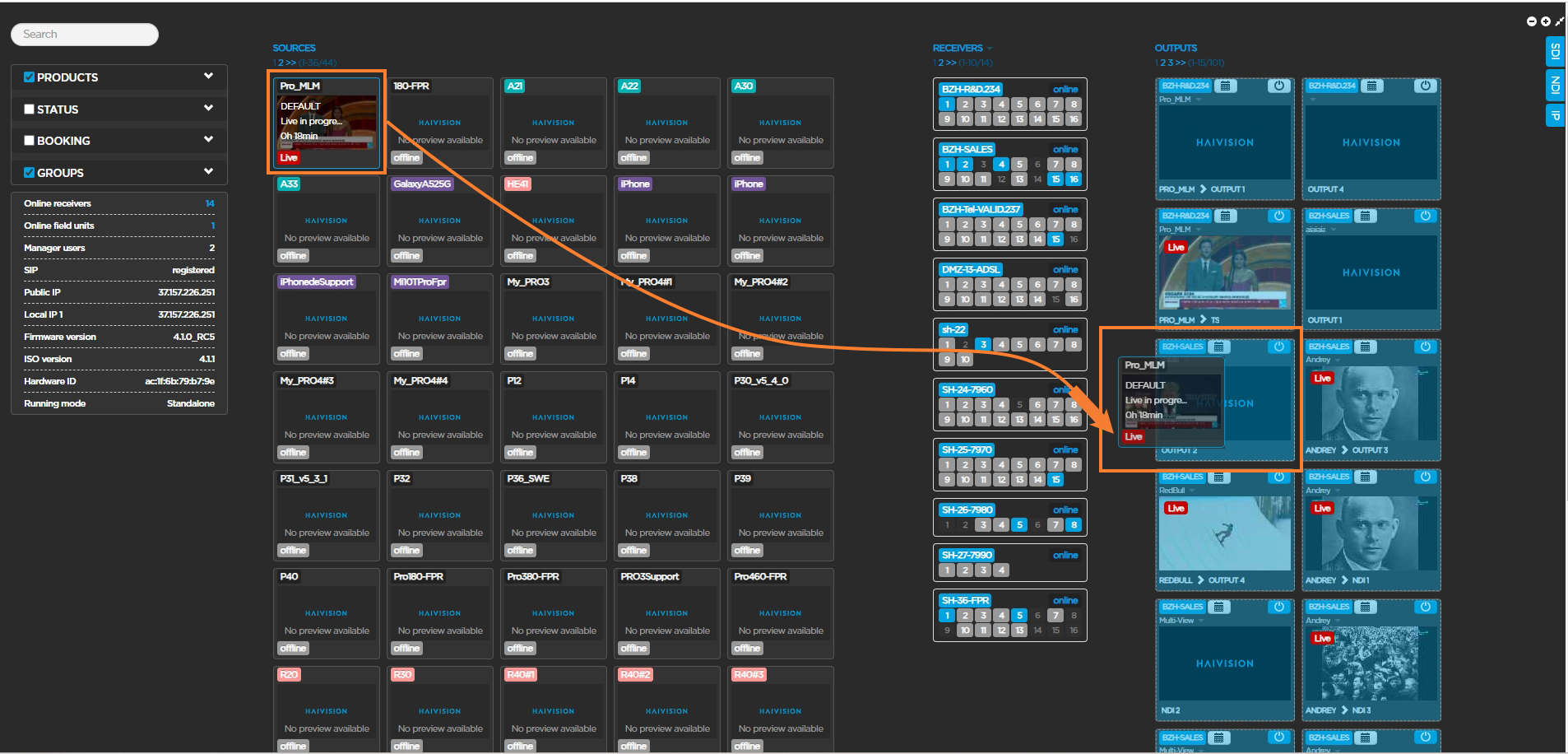Click power icon on ANDREY OUTPUT 3 tile

point(1425,347)
